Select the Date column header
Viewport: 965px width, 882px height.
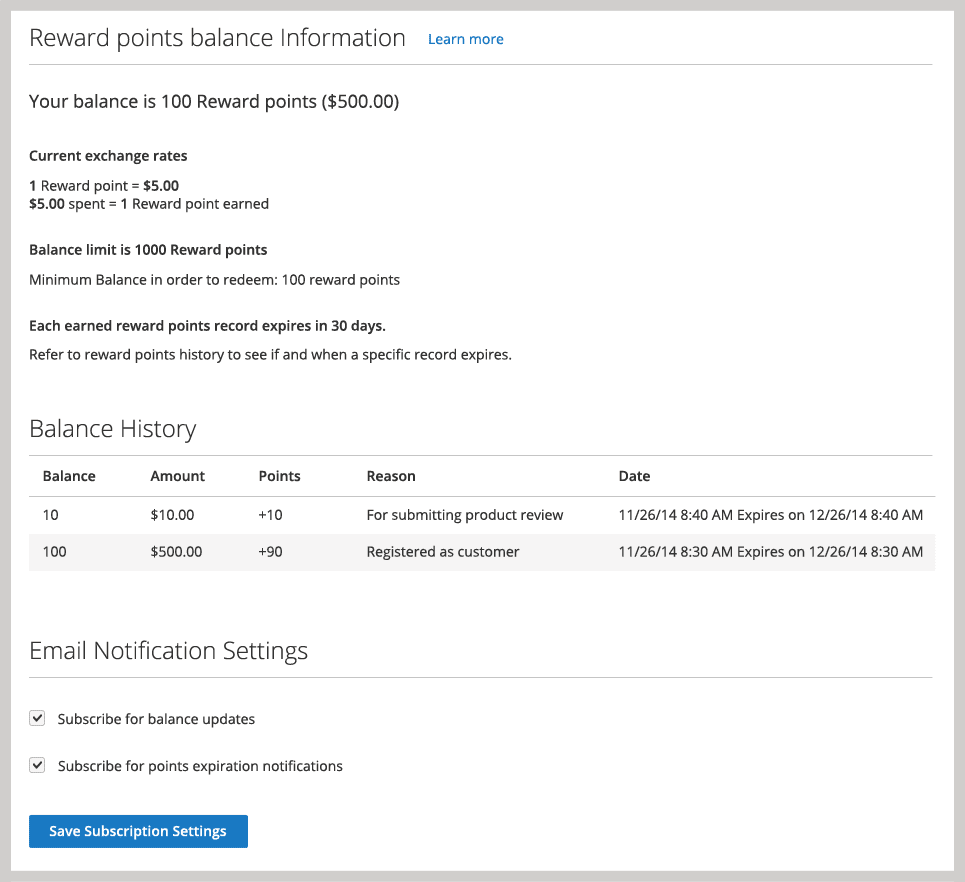pos(634,476)
